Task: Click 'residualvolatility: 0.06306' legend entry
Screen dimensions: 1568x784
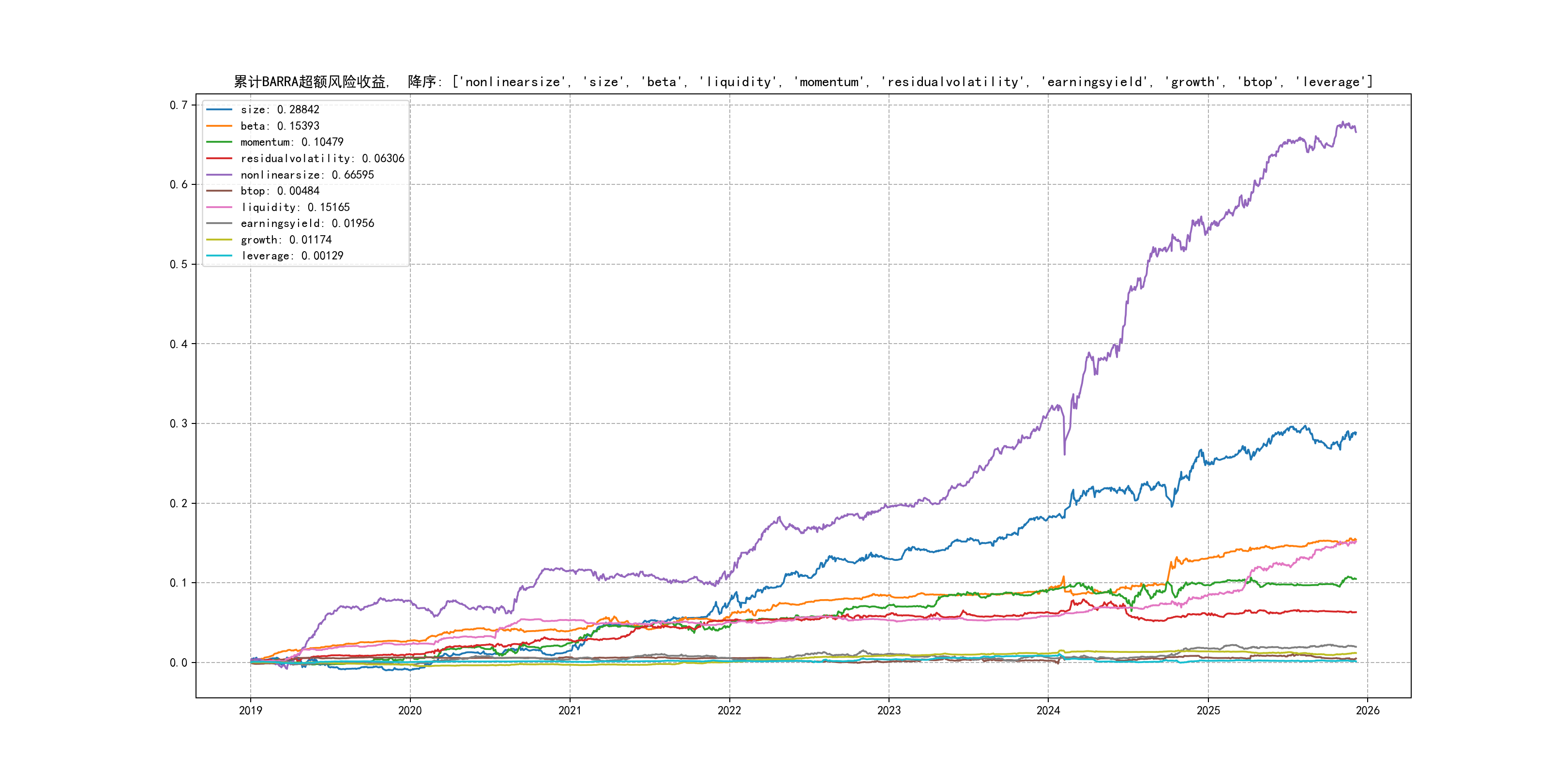Action: coord(322,158)
